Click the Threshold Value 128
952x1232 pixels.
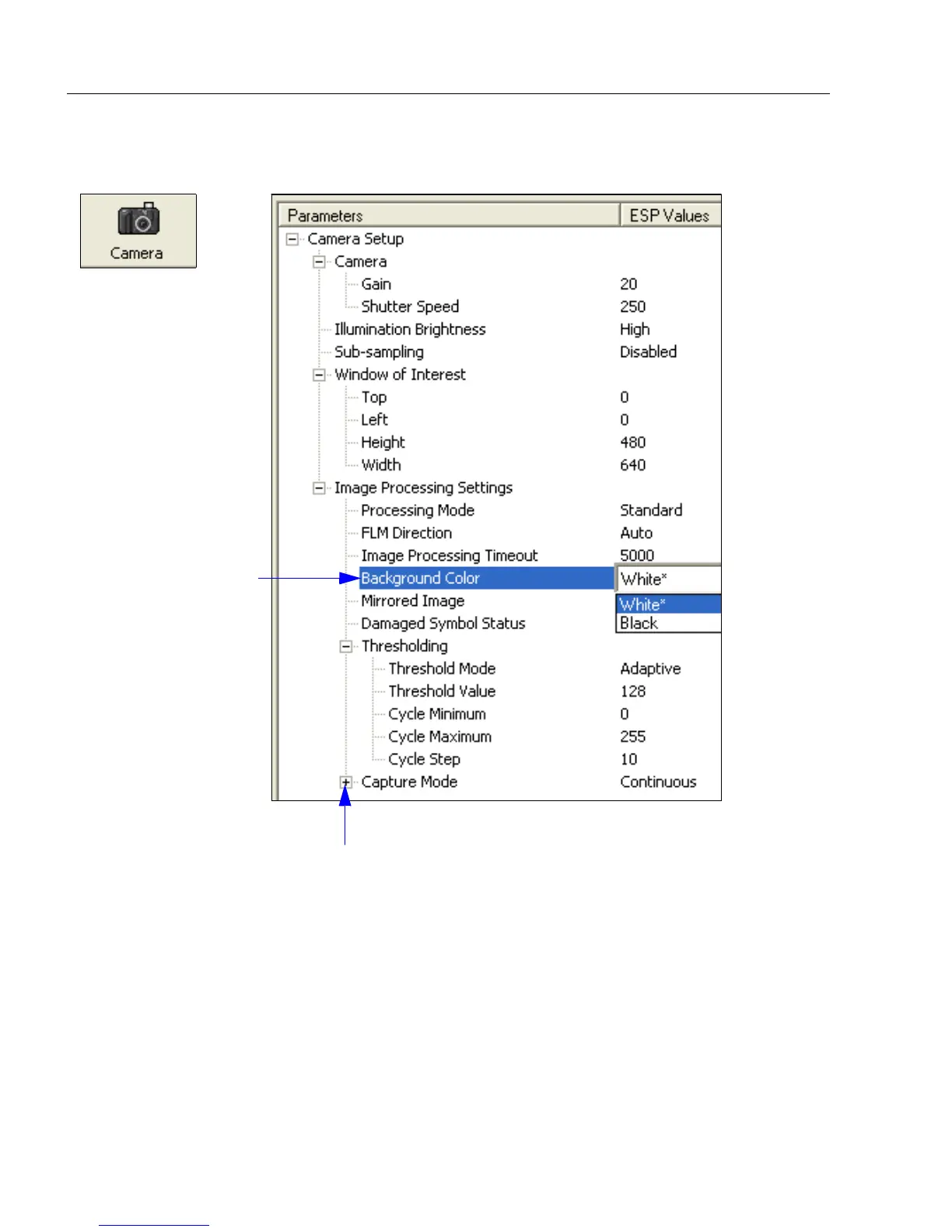tap(633, 691)
